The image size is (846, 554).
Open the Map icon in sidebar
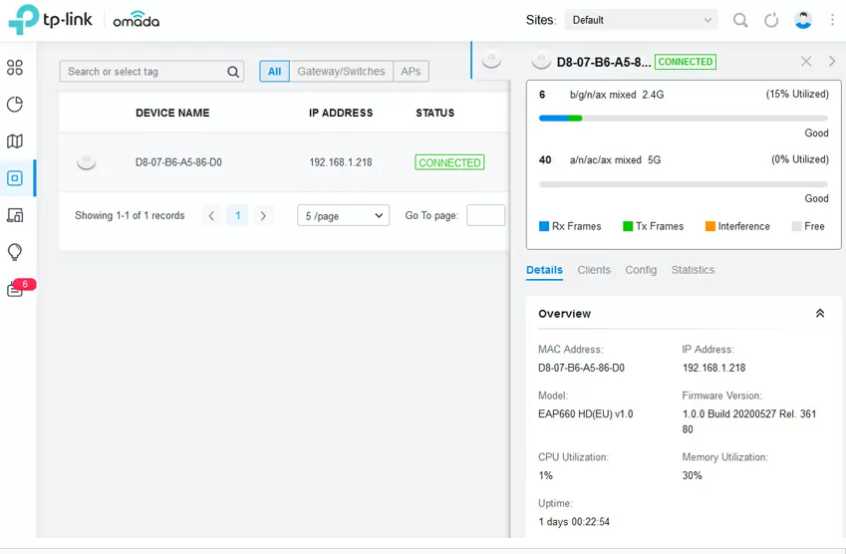point(15,142)
